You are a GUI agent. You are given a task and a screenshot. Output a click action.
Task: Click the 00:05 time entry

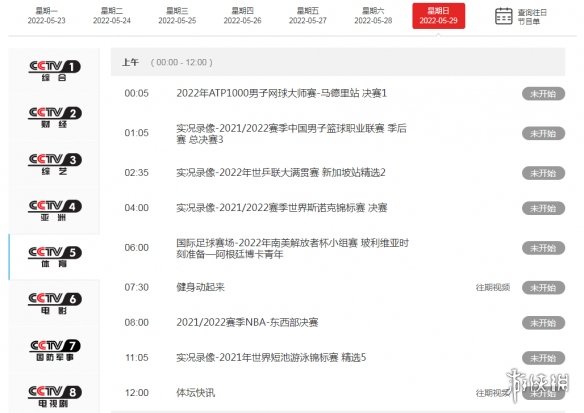[x=137, y=93]
